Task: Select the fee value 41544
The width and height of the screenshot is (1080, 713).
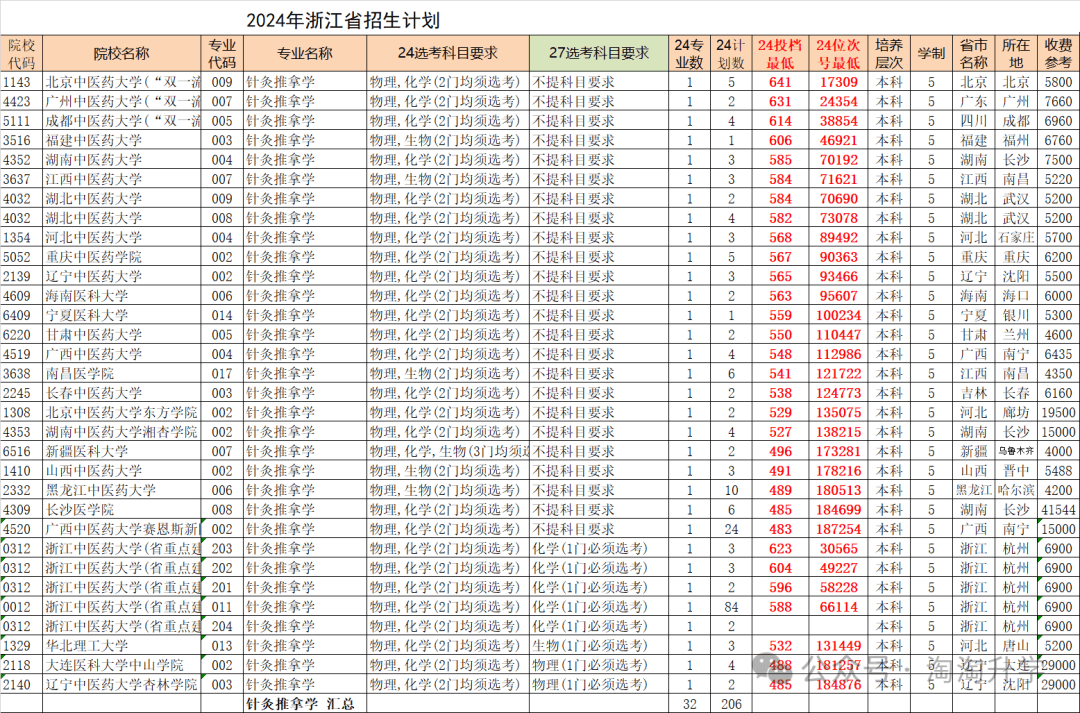Action: point(1059,510)
